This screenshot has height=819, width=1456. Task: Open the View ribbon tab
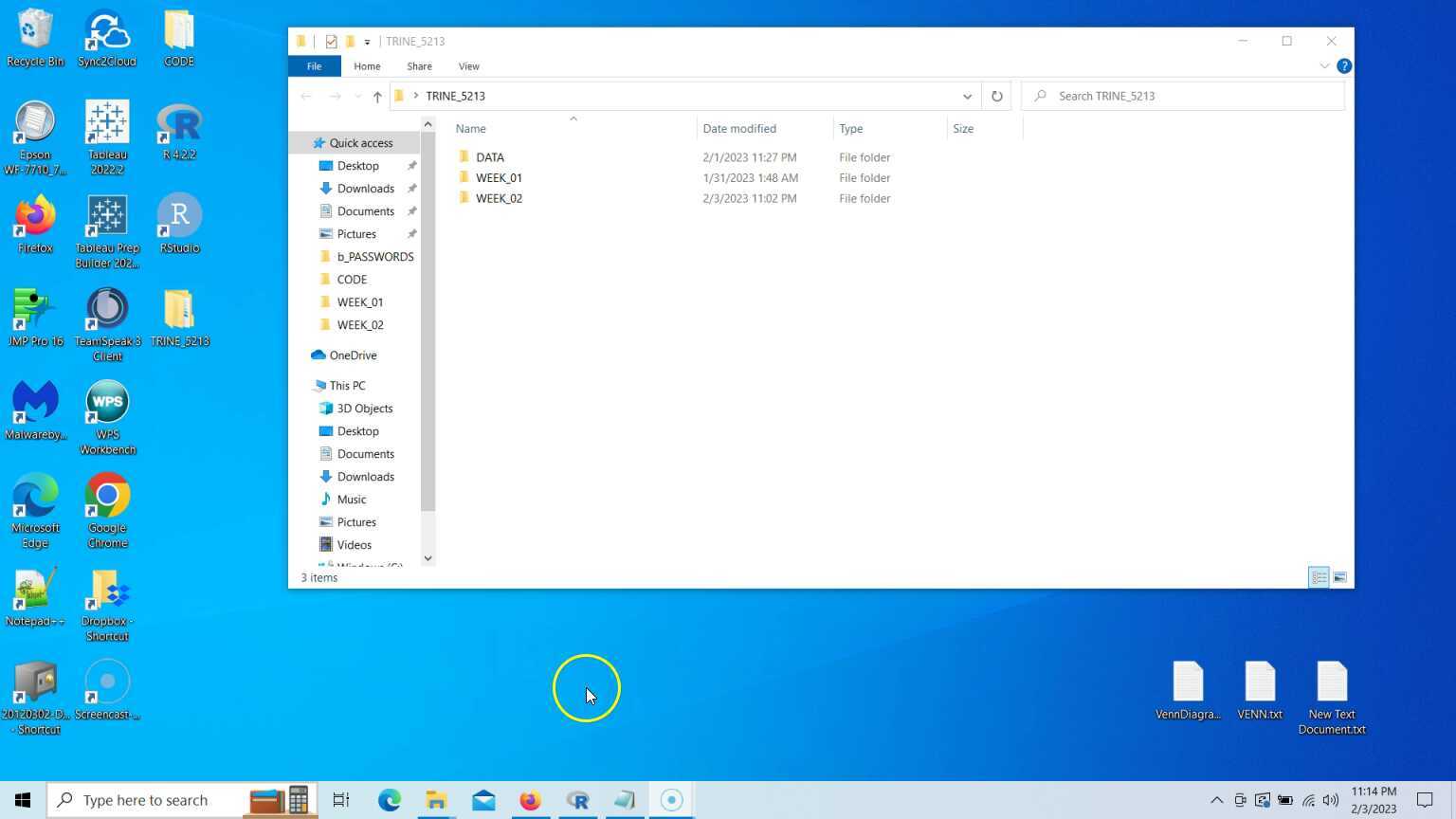pos(468,66)
